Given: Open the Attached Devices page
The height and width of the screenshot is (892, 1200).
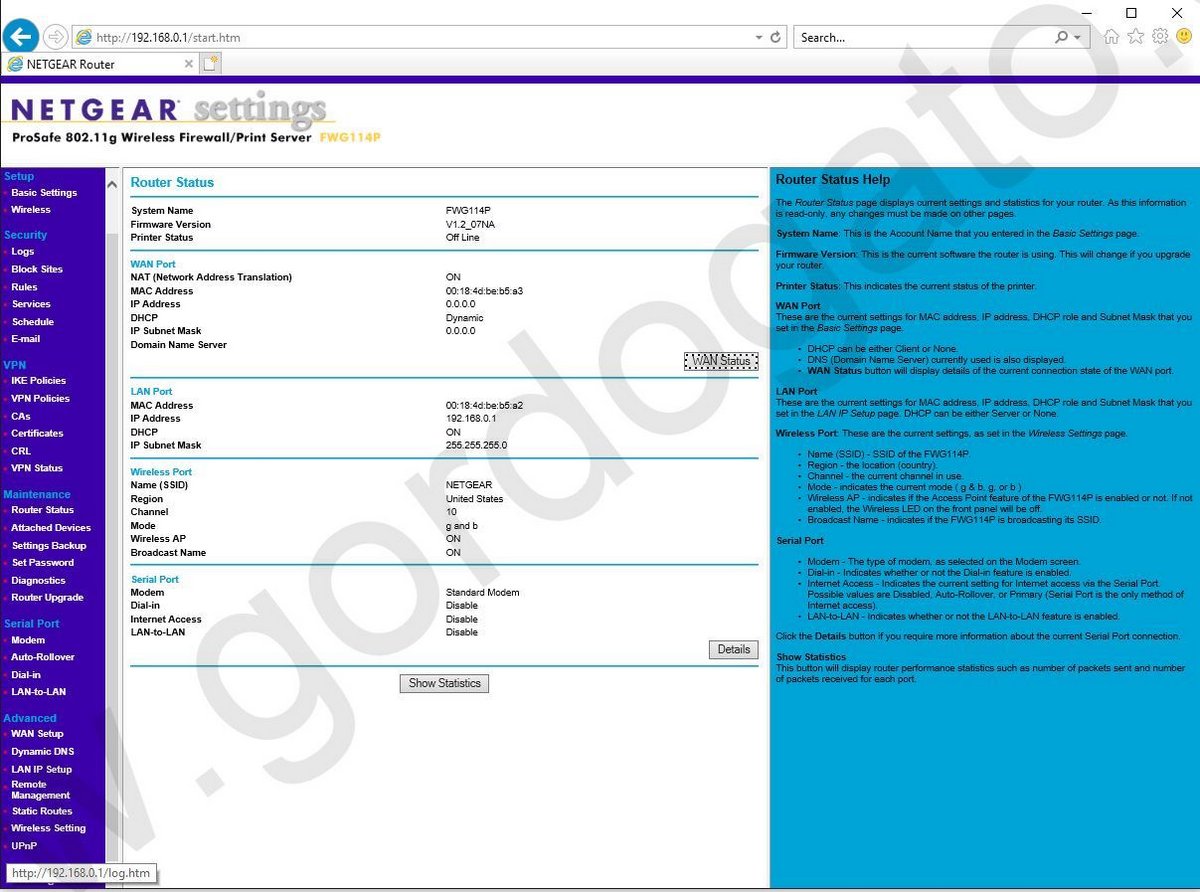Looking at the screenshot, I should click(50, 528).
